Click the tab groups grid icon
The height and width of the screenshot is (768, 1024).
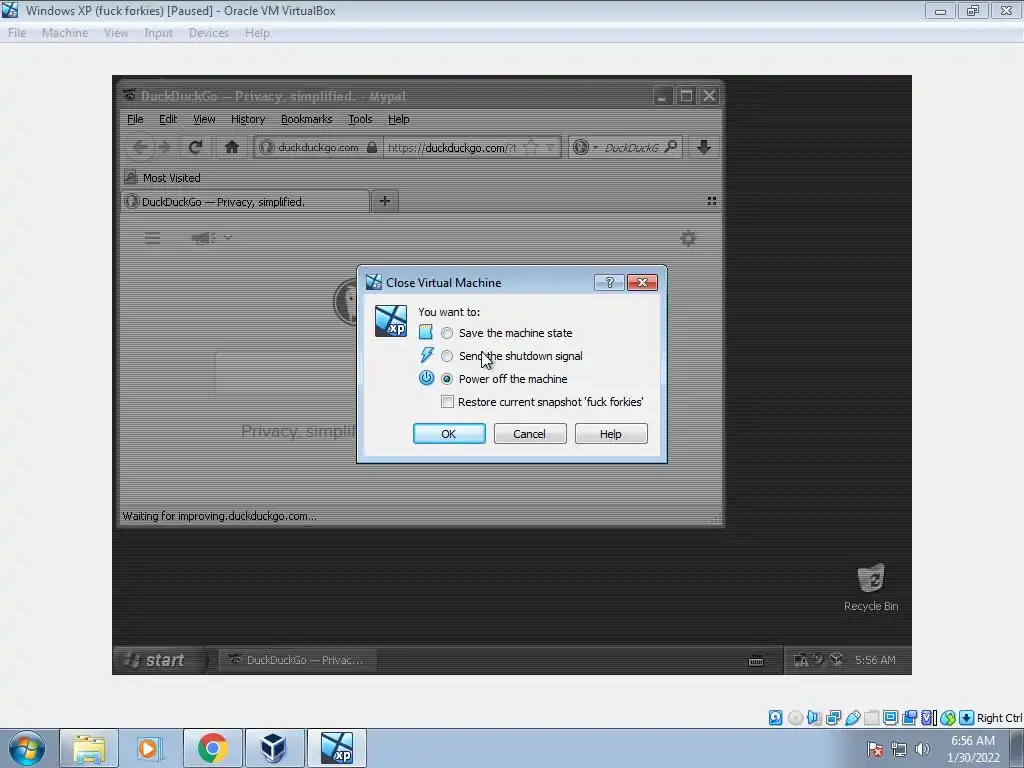pos(712,201)
